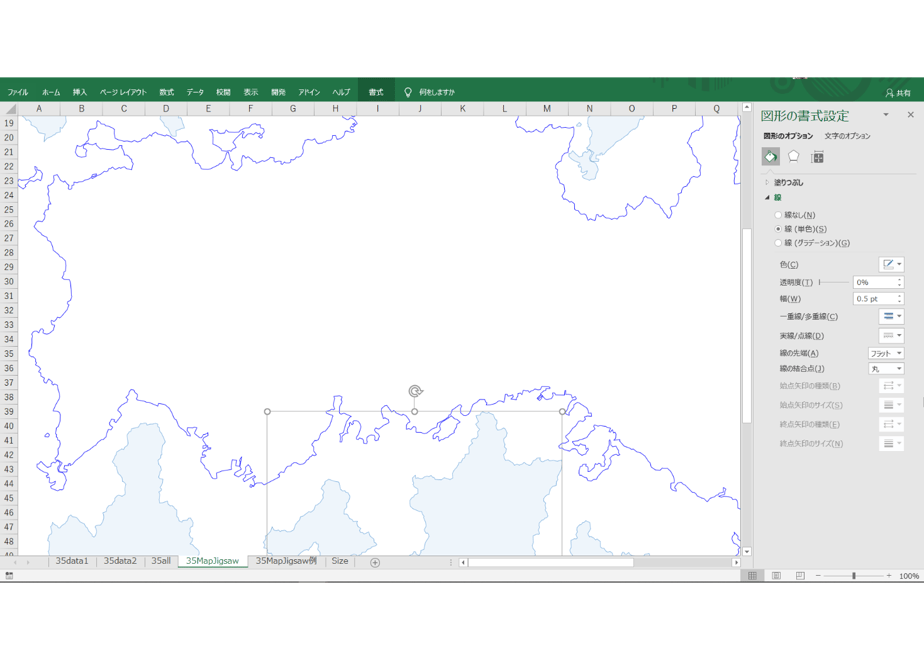924x660 pixels.
Task: Click the Select All corner triangle
Action: (x=10, y=108)
